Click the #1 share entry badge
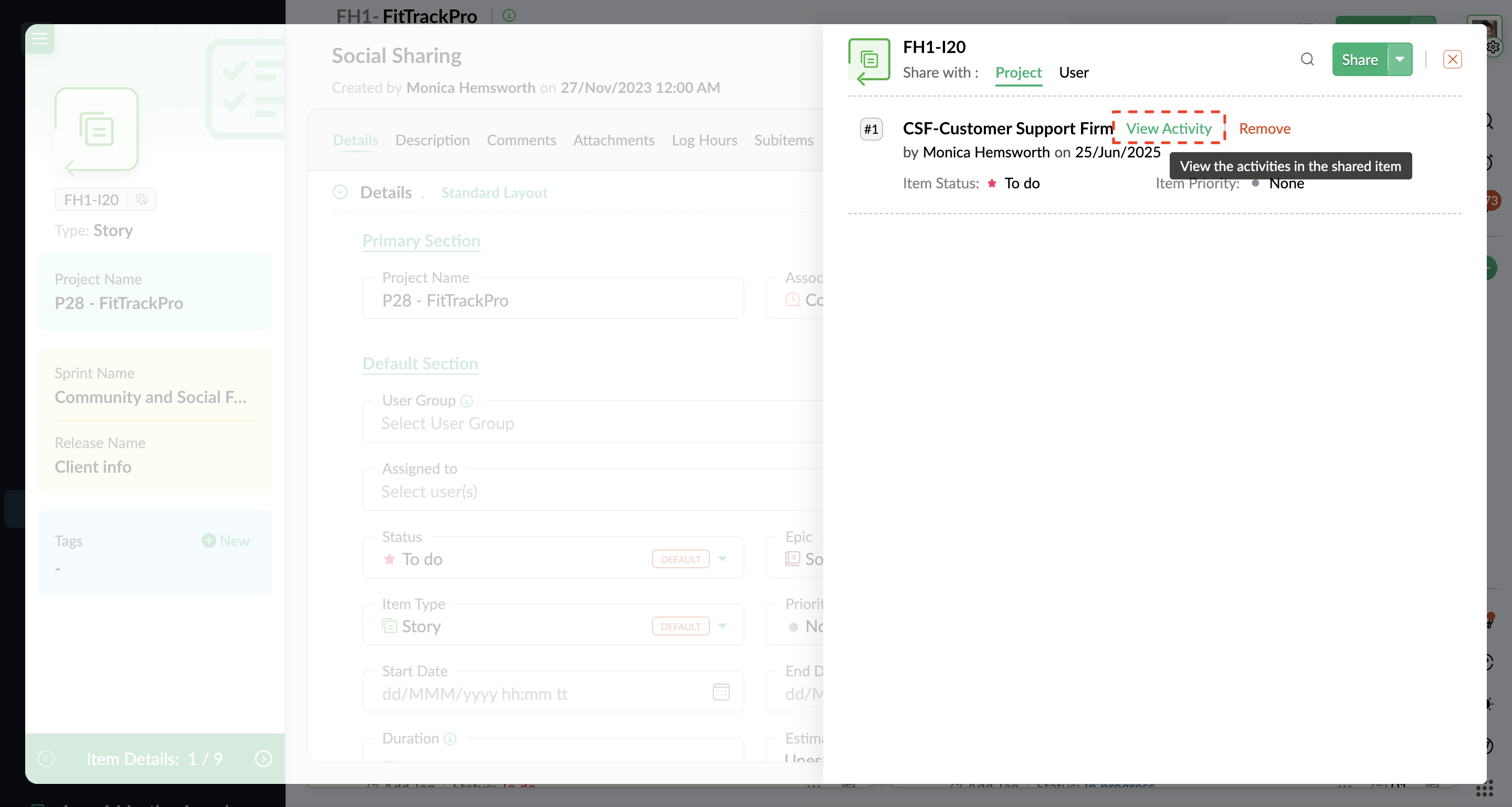This screenshot has width=1512, height=807. click(871, 129)
